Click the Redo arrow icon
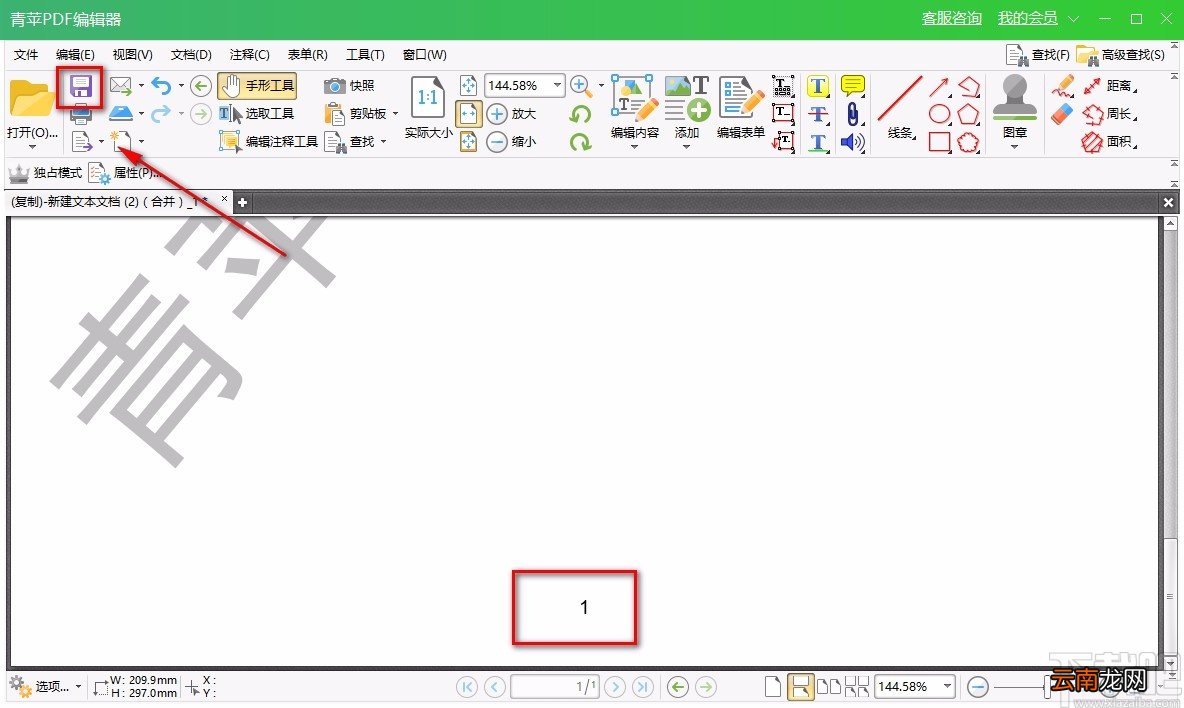 161,114
